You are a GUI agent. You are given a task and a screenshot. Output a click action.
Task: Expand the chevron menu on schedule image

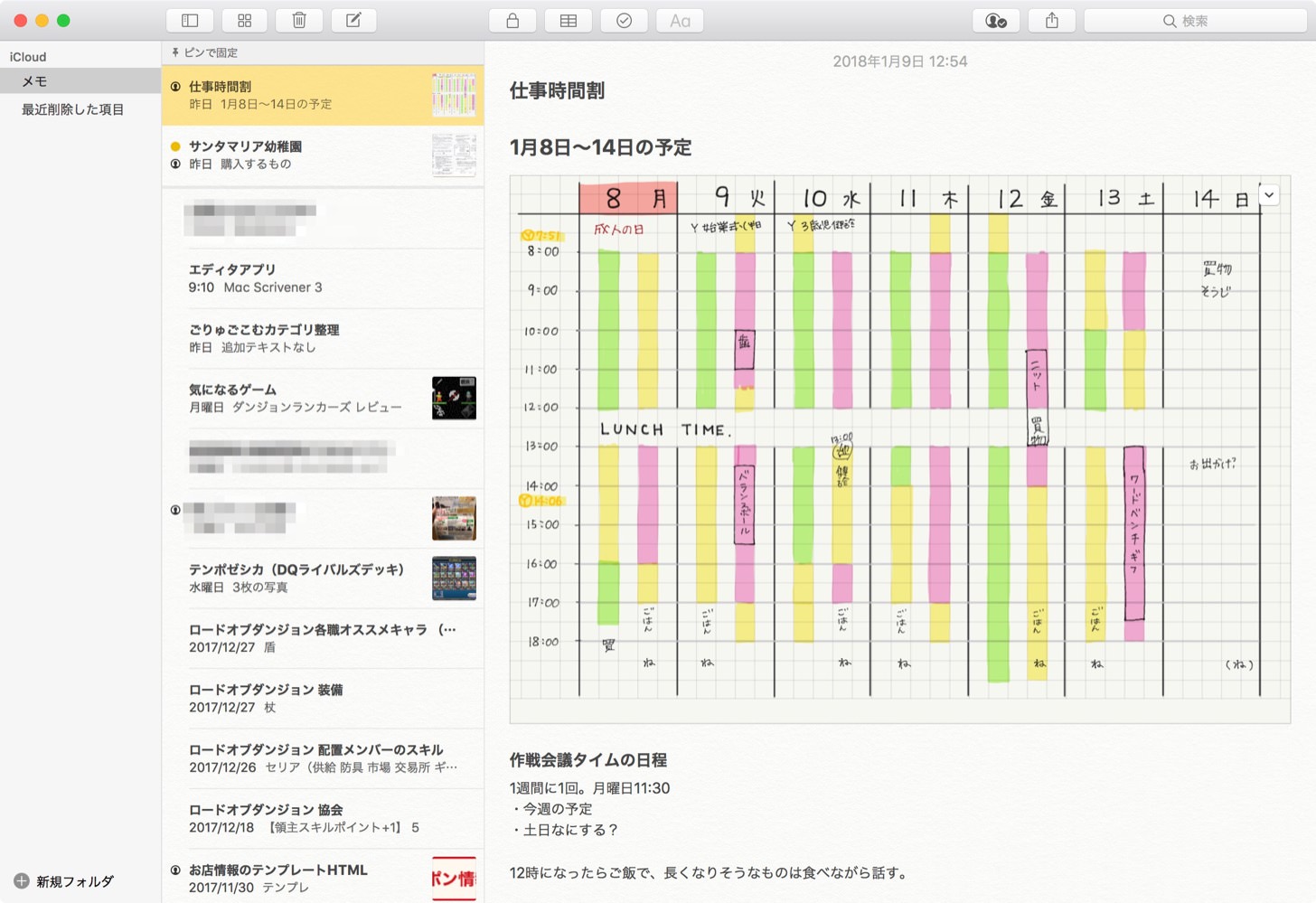(1269, 195)
